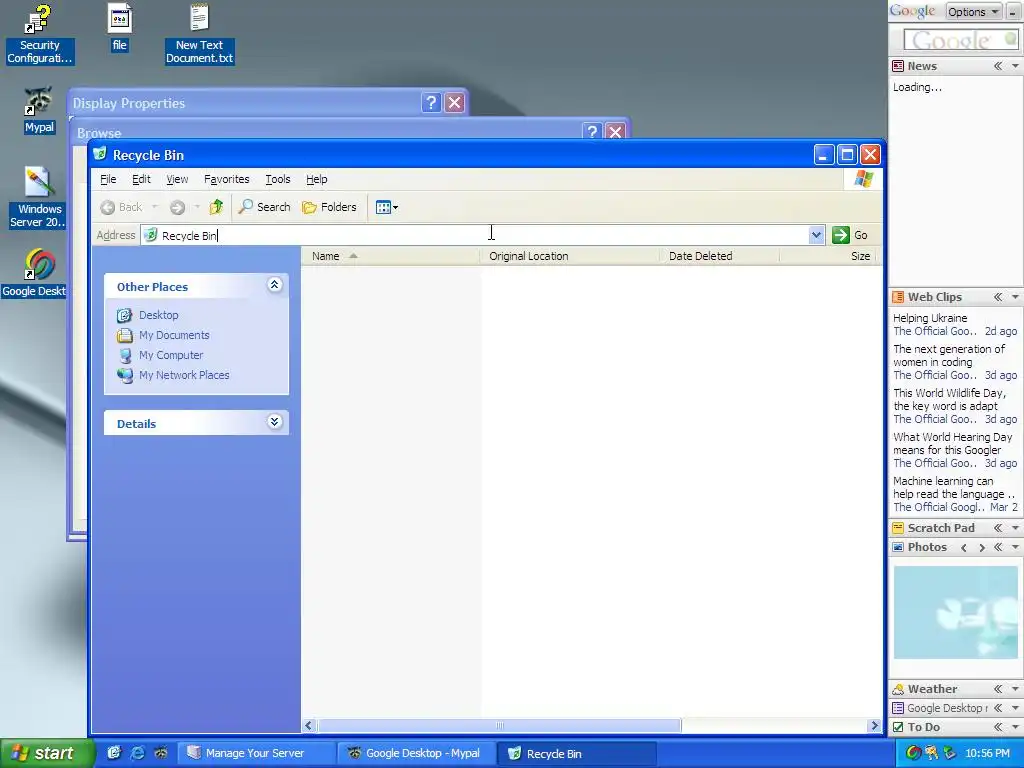Sort by Date Deleted column
Screen dimensions: 1024x768
pyautogui.click(x=720, y=256)
